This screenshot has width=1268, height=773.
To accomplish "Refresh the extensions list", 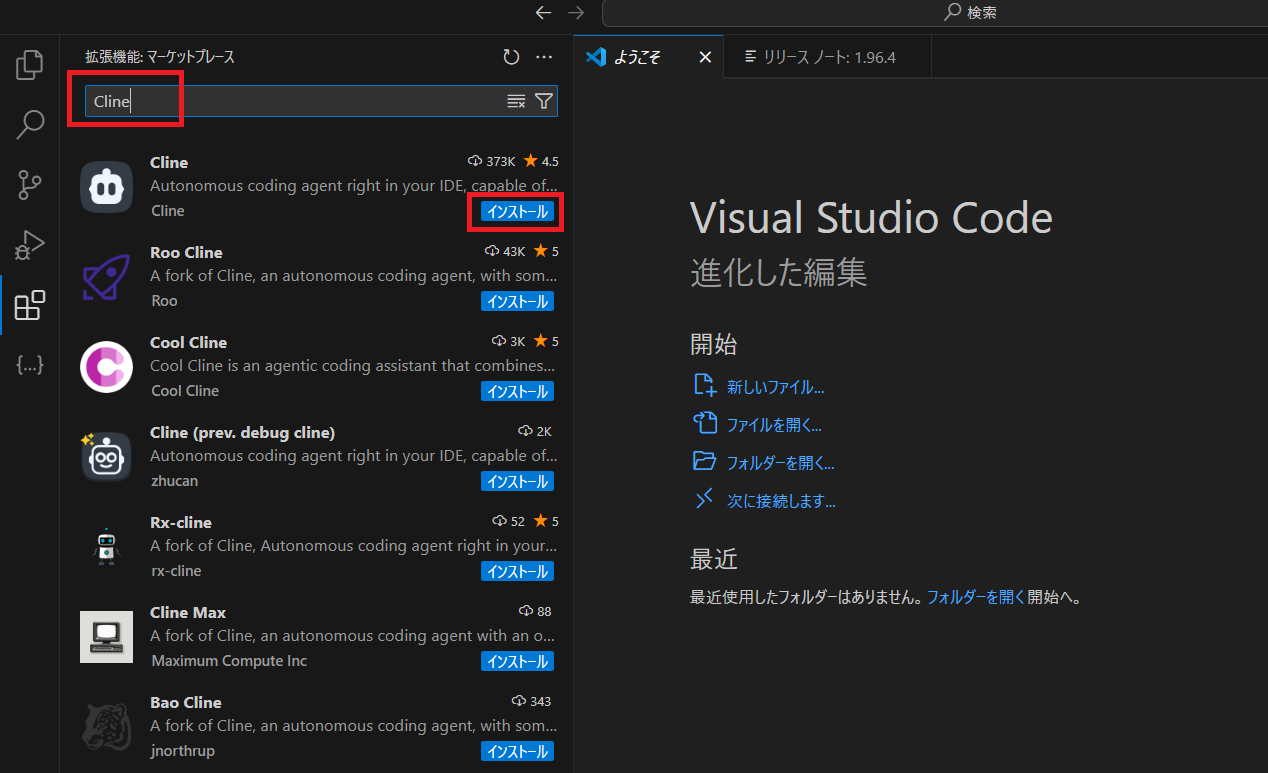I will tap(511, 57).
